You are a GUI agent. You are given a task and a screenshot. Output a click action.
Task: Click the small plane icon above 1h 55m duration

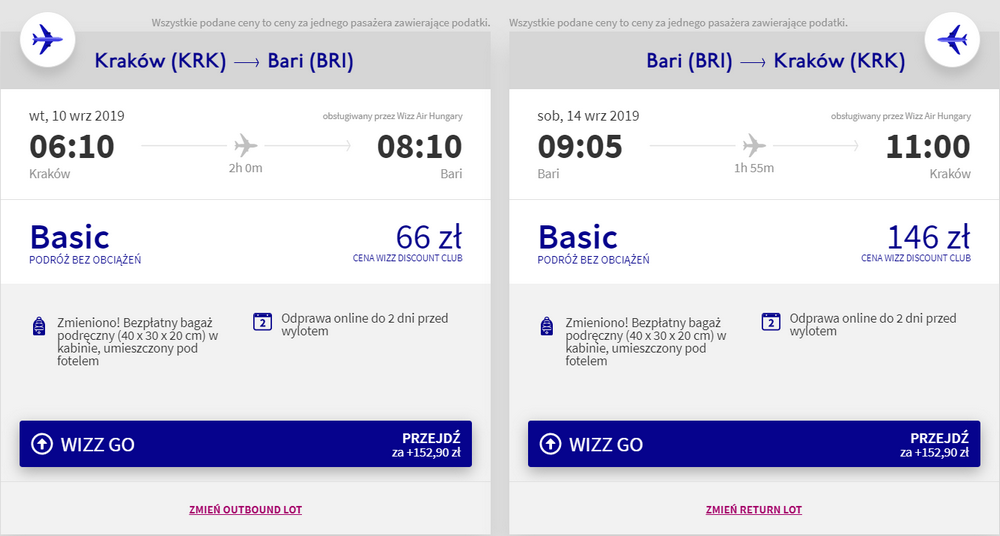click(x=754, y=144)
